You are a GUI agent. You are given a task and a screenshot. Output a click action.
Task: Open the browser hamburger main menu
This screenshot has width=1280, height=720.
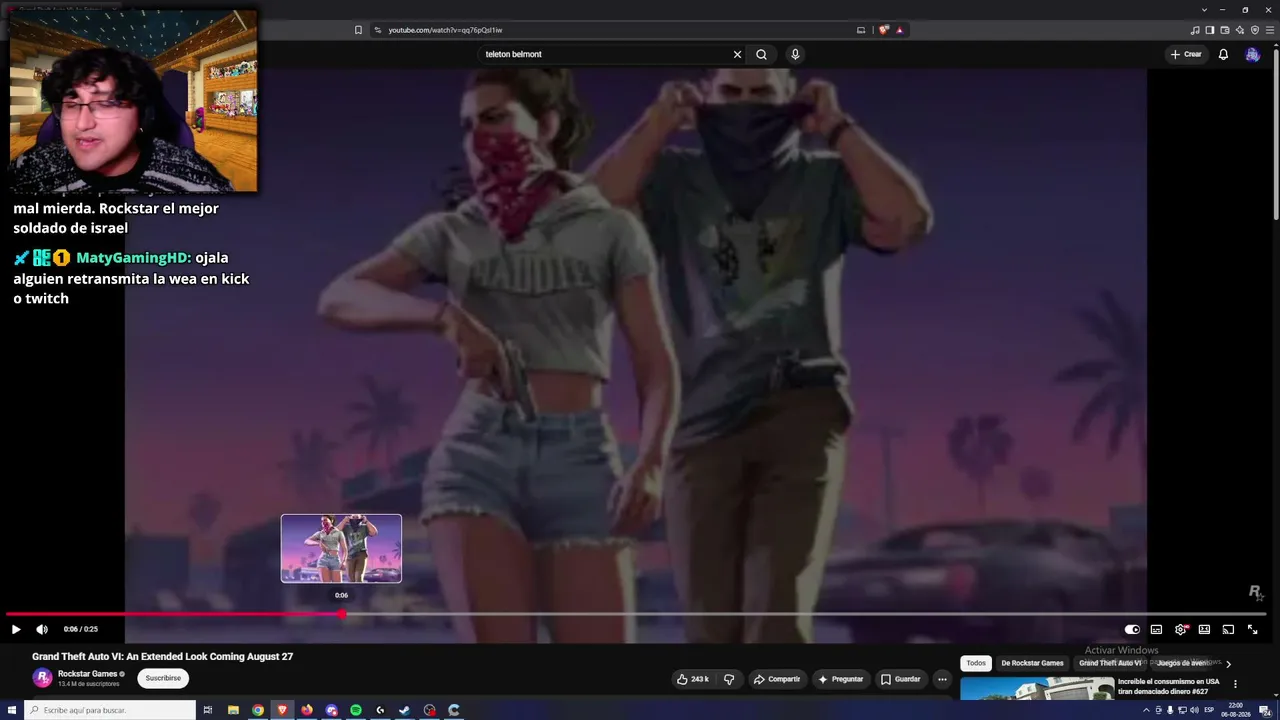click(x=1270, y=30)
